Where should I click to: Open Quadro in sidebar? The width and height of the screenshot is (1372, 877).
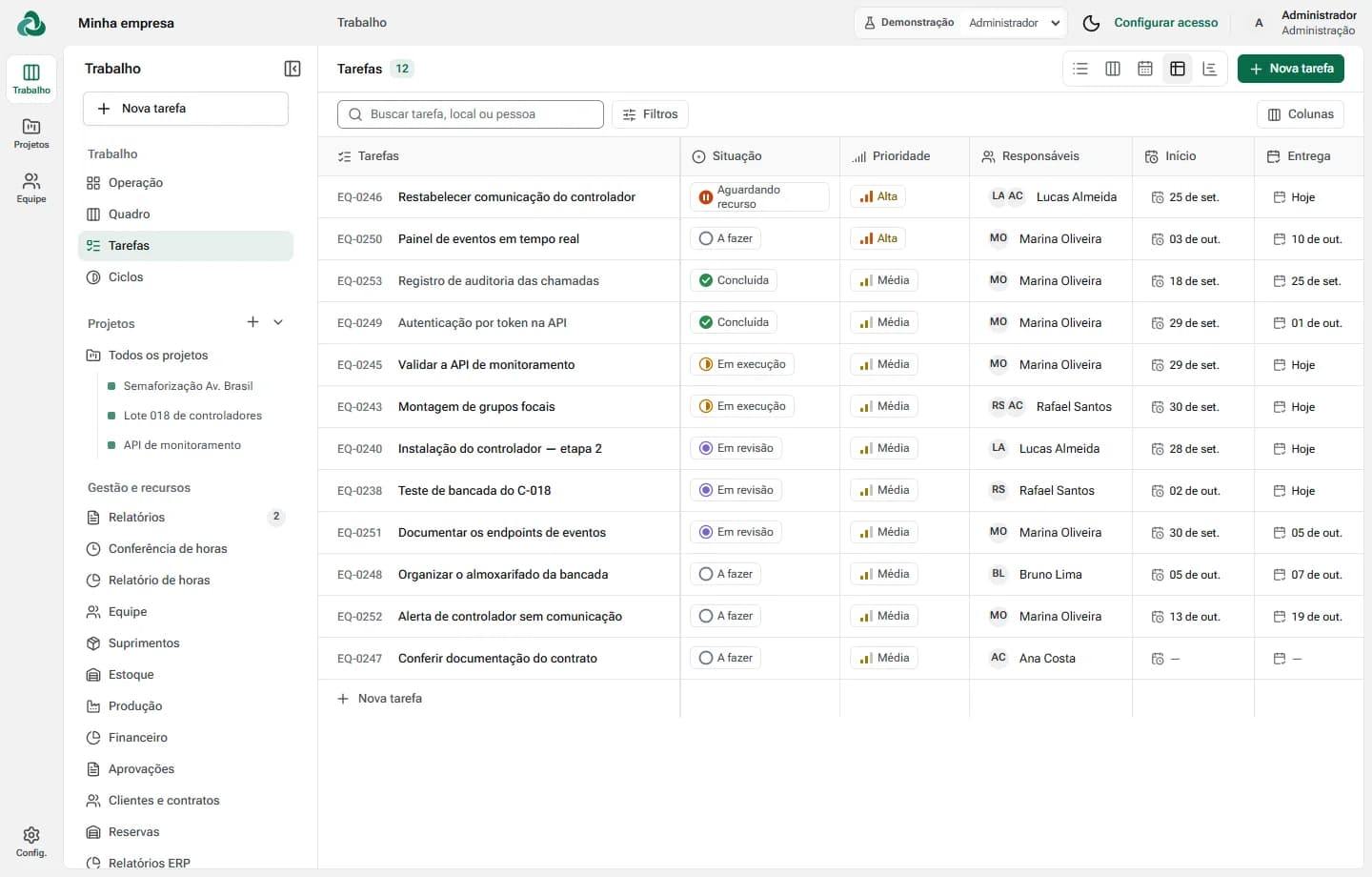click(x=186, y=214)
